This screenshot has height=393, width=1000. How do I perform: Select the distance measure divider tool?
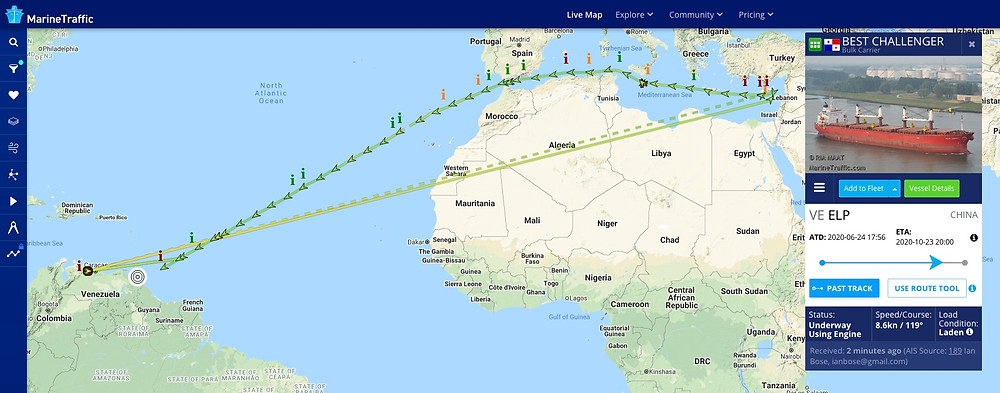(x=13, y=227)
